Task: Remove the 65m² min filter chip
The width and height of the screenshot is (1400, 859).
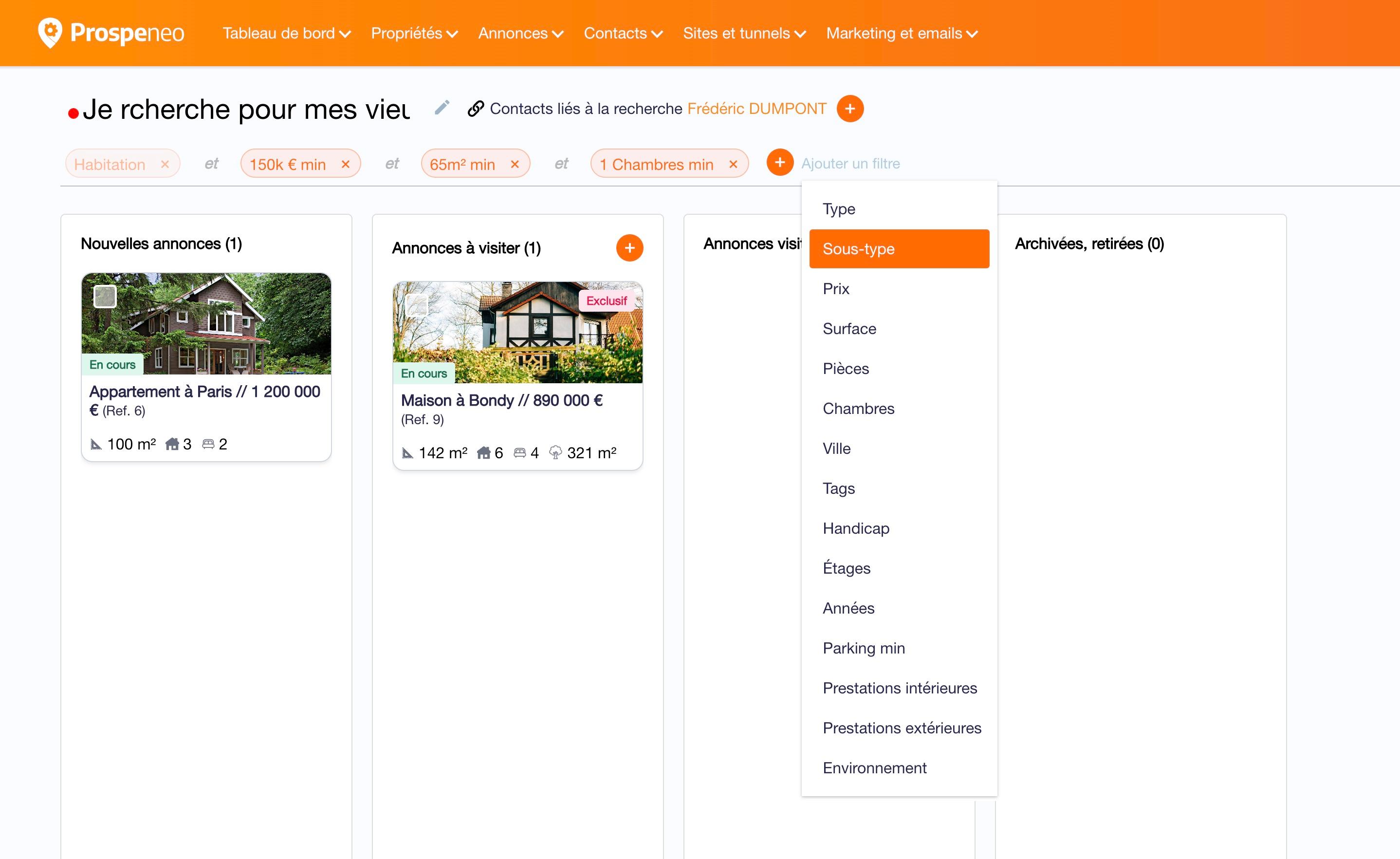Action: (x=515, y=164)
